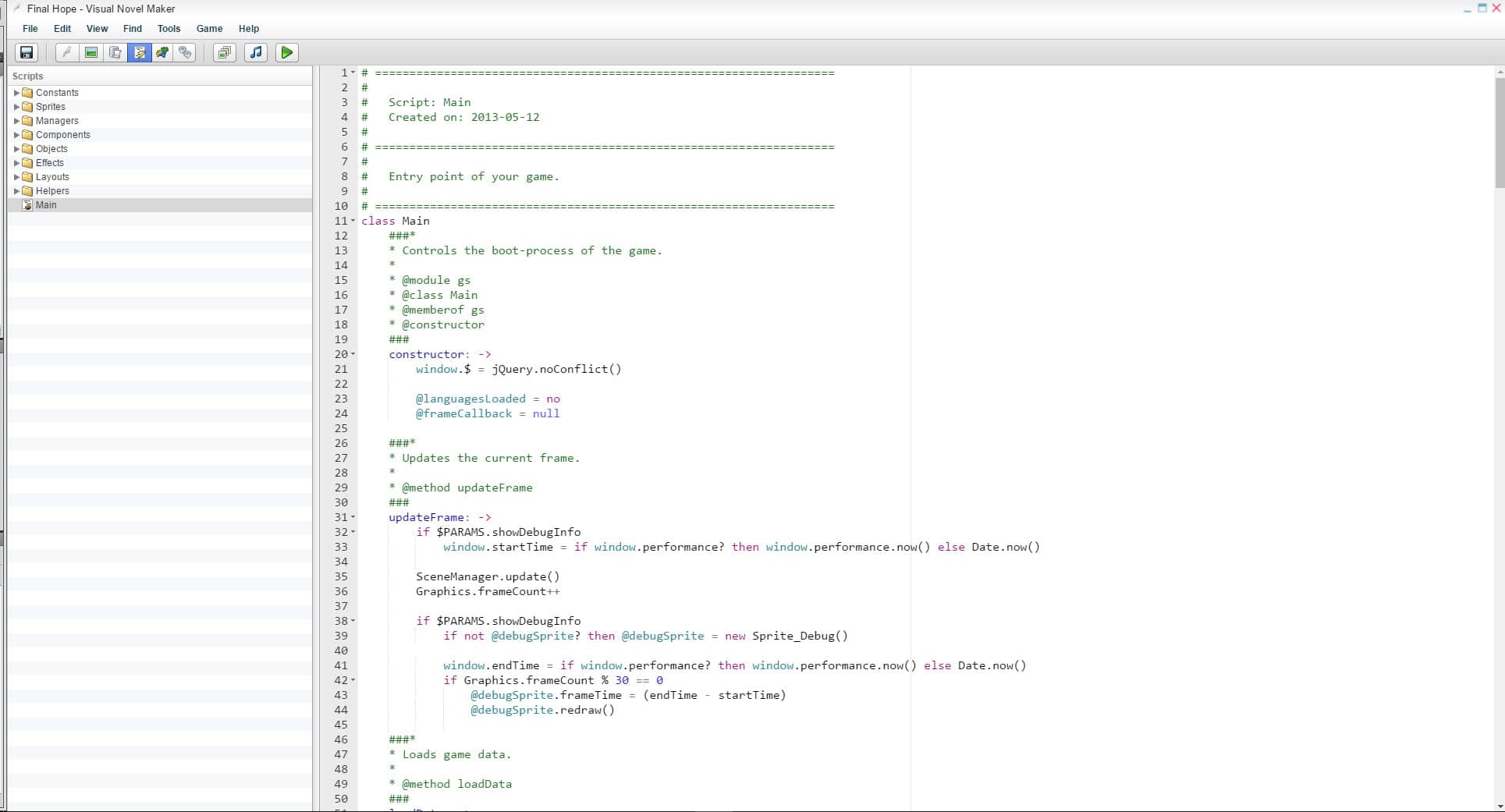1505x812 pixels.
Task: Click the Layouts folder icon
Action: tap(27, 177)
